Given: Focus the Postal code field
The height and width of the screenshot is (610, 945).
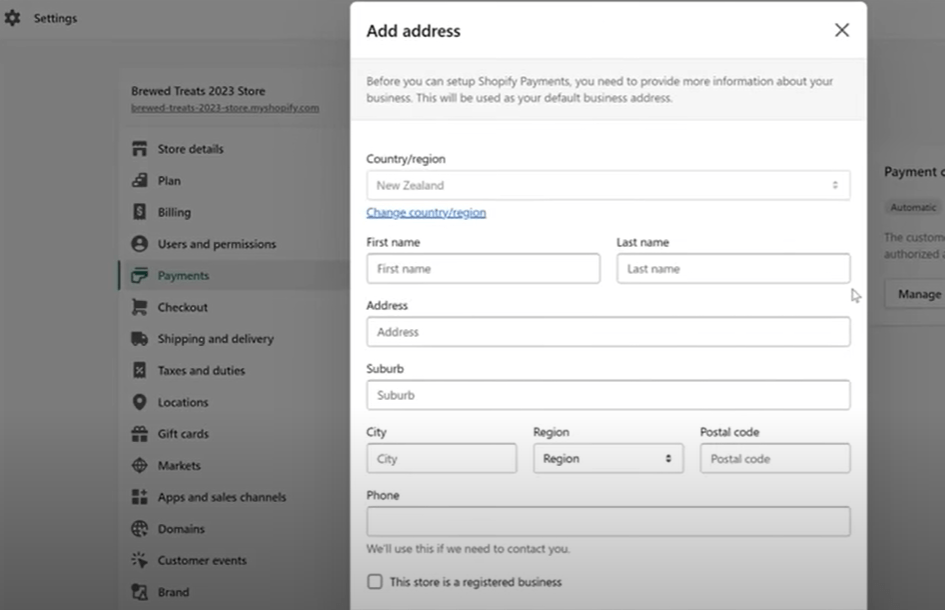Looking at the screenshot, I should [x=775, y=459].
